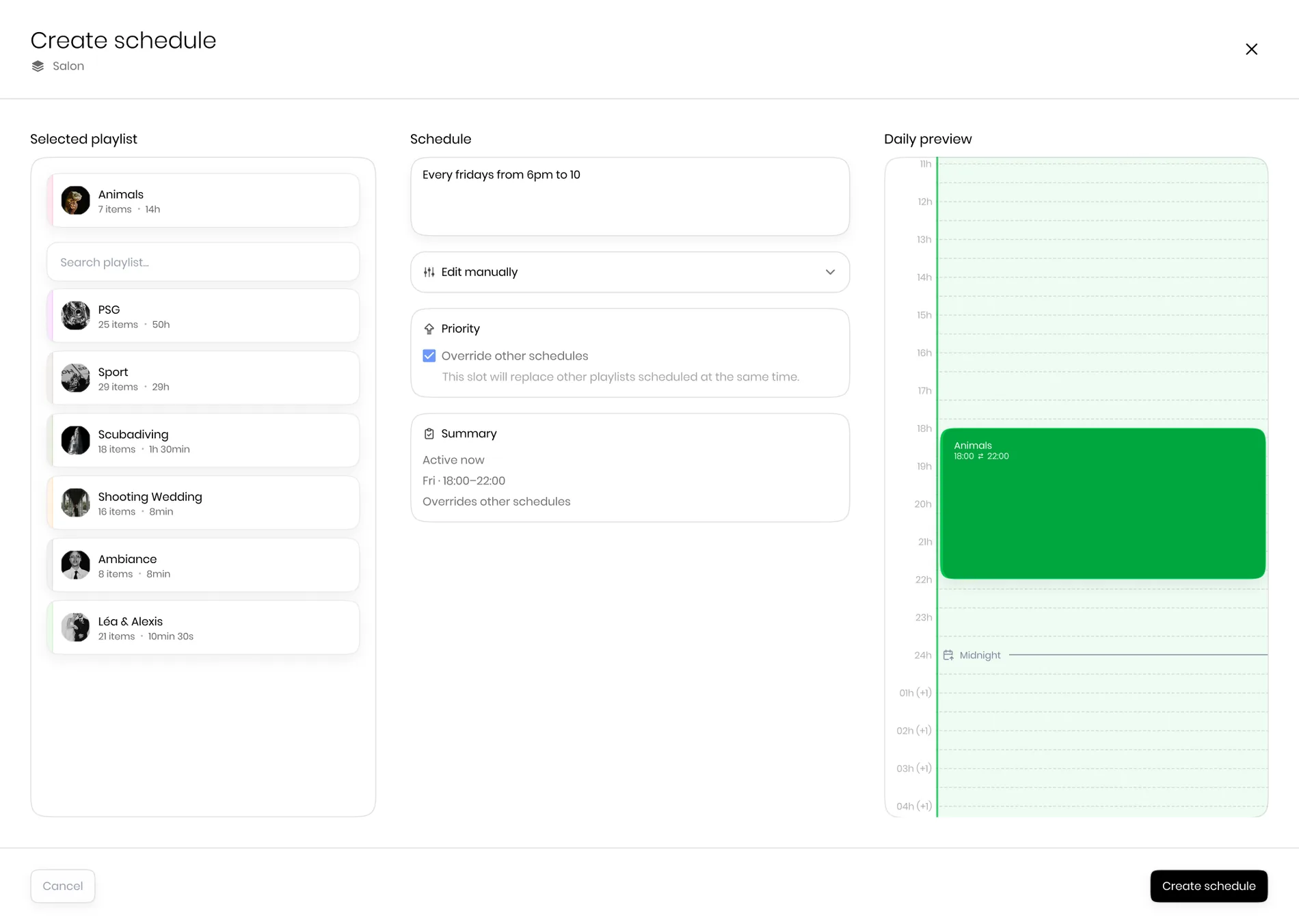Click the "12h" hour label
1299x924 pixels.
click(x=924, y=202)
